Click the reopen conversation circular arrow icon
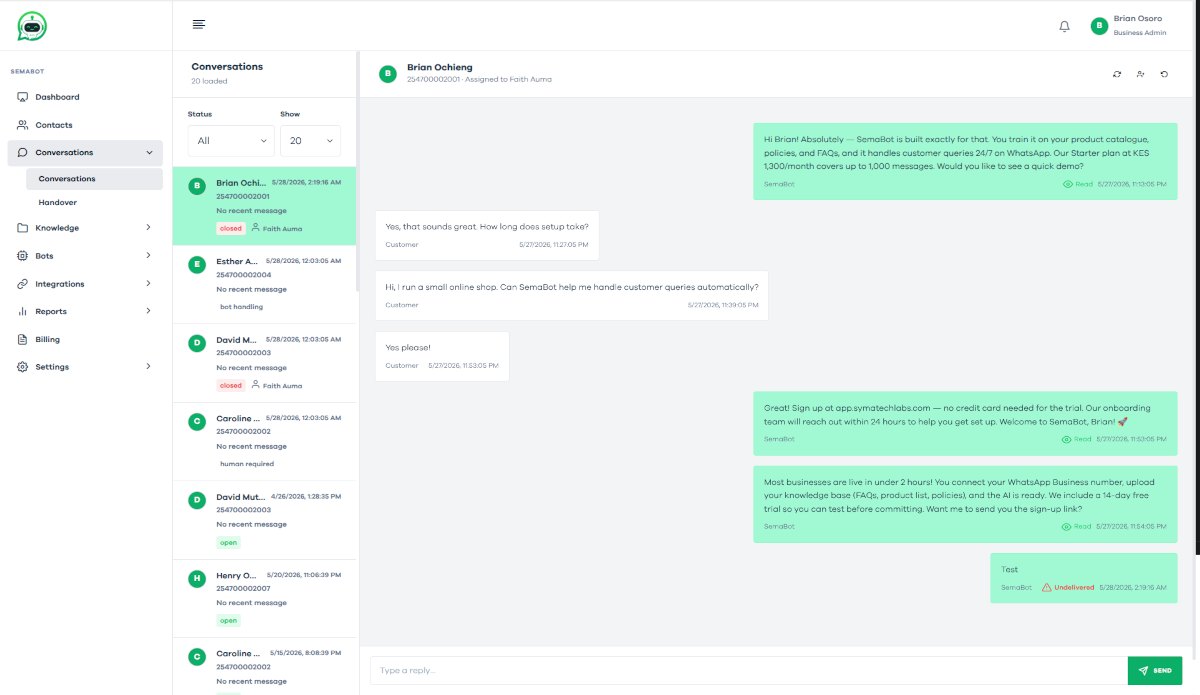 [x=1165, y=74]
